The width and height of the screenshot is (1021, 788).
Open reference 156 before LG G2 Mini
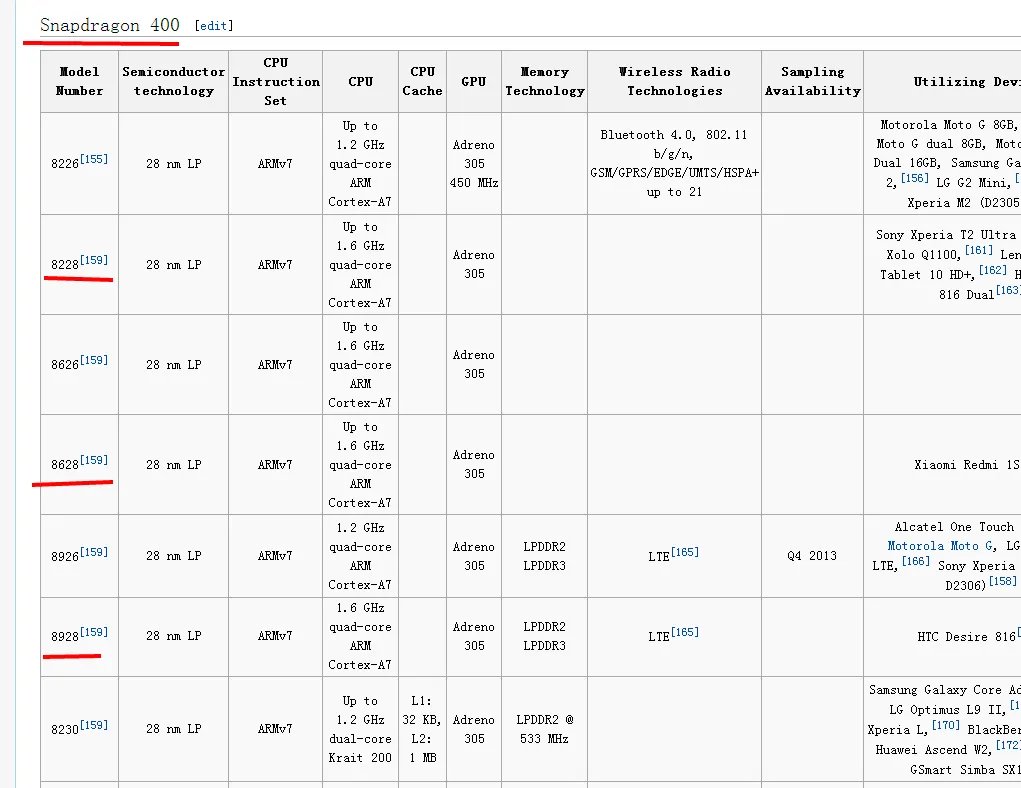click(914, 178)
